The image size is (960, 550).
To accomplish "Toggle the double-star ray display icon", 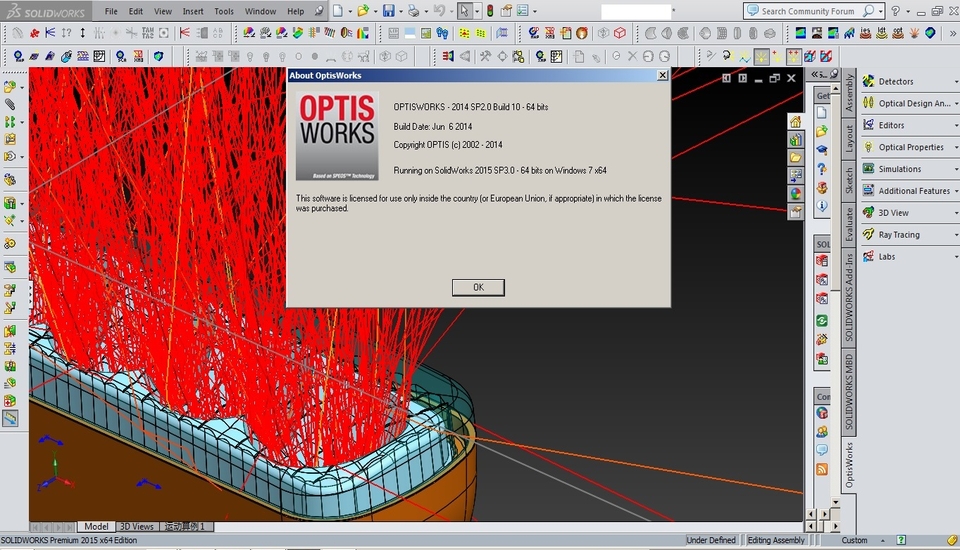I will pos(793,56).
